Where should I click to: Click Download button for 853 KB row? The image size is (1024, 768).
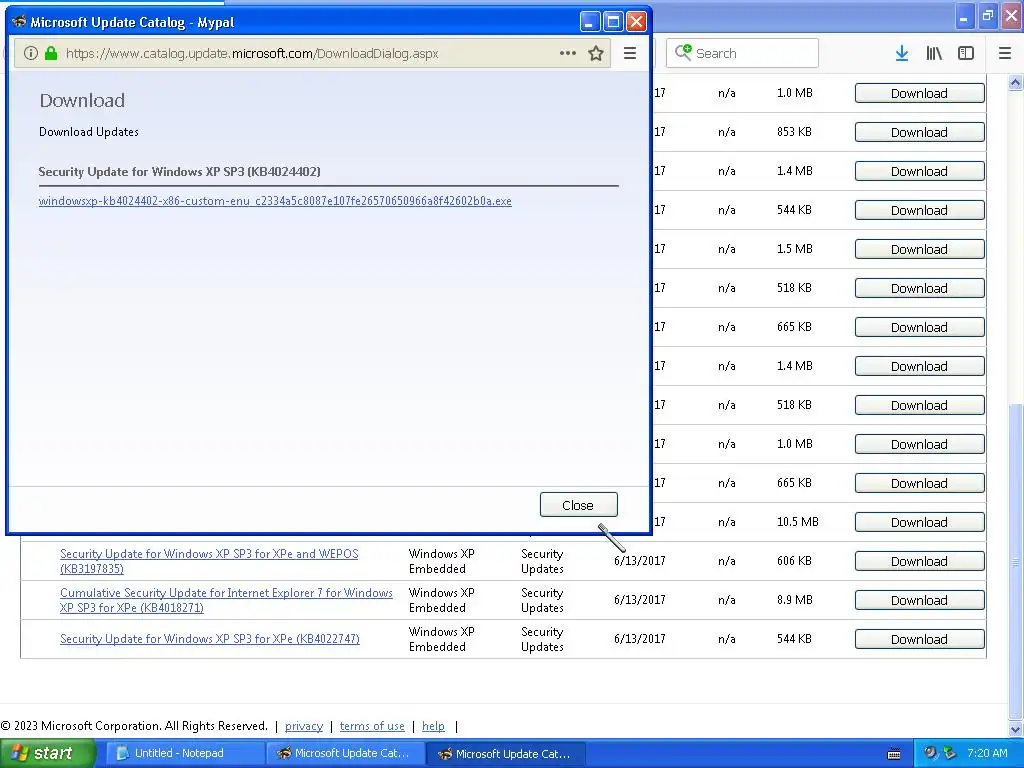tap(920, 133)
